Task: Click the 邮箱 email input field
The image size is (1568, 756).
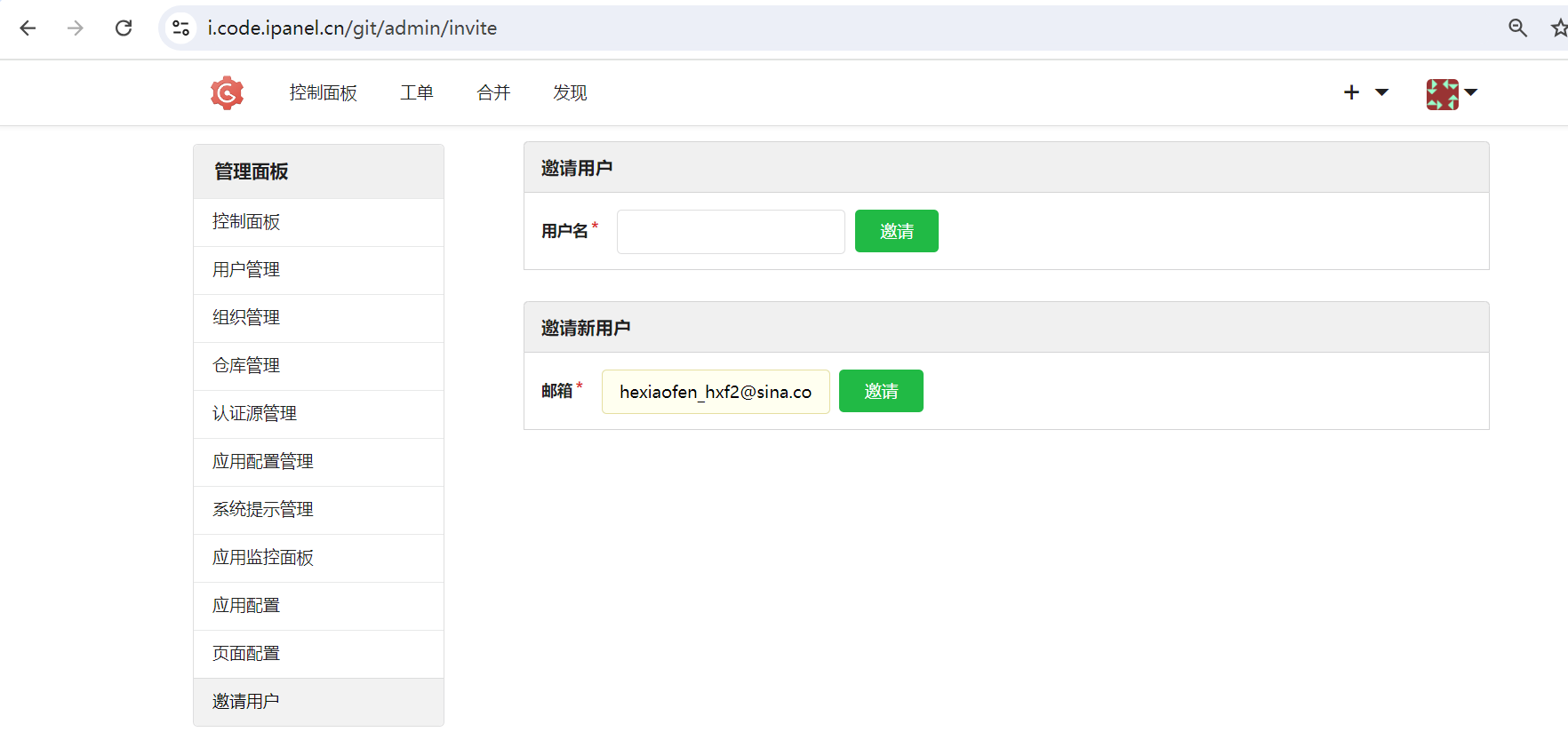Action: coord(716,392)
